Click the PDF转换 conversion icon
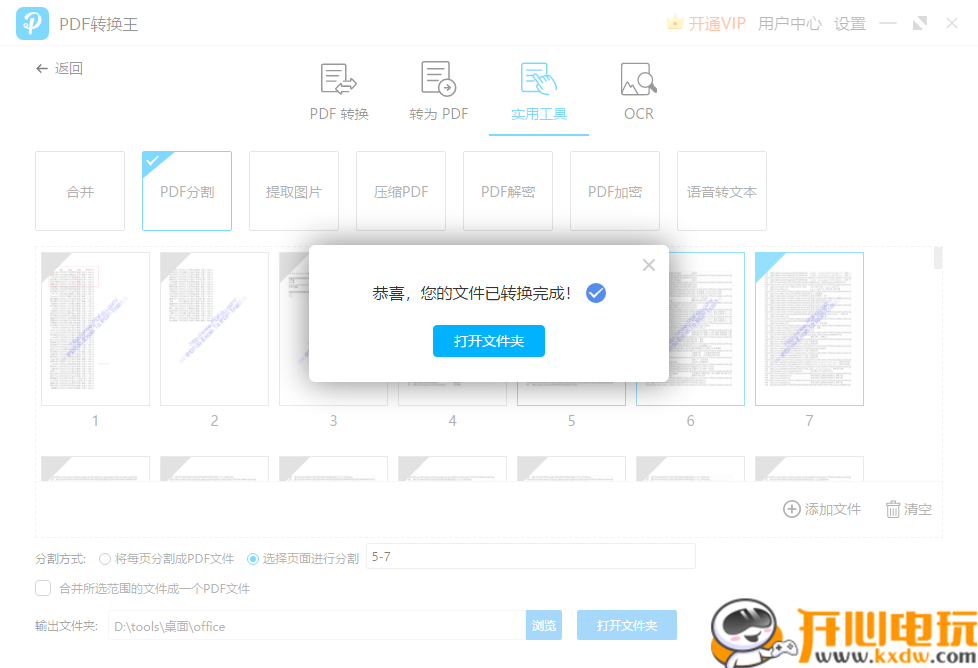This screenshot has height=668, width=978. coord(337,77)
